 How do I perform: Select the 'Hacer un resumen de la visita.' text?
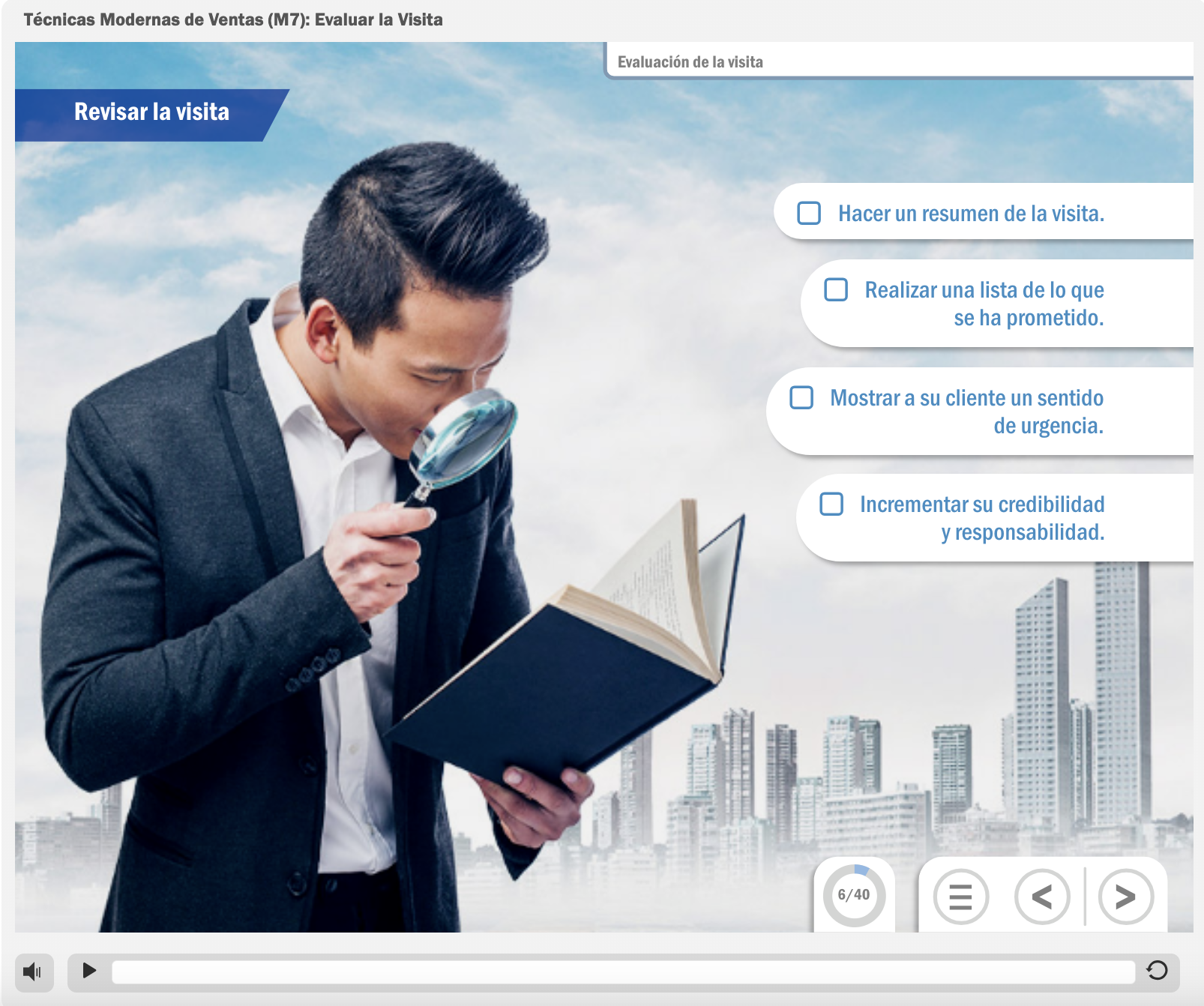tap(971, 214)
